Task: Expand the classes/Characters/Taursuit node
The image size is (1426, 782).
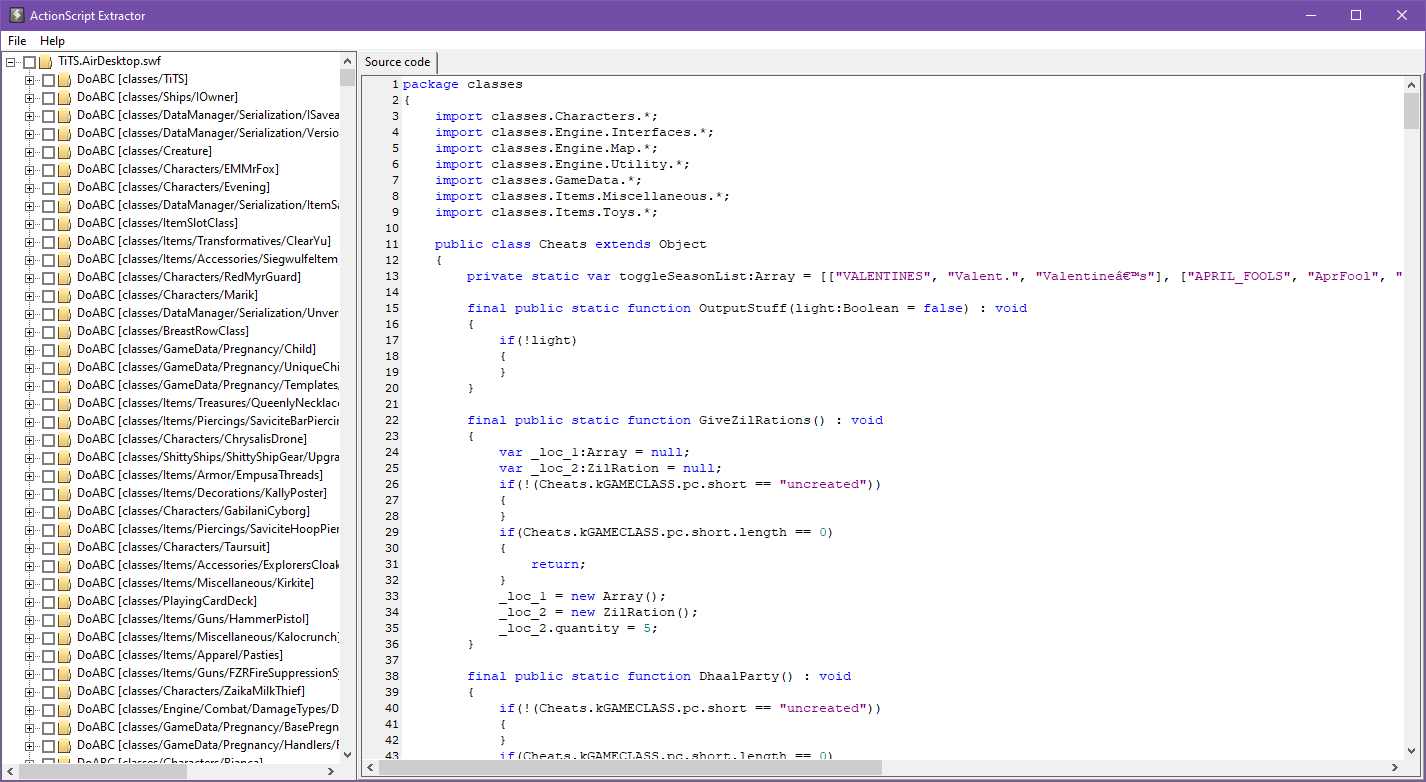Action: [x=29, y=547]
